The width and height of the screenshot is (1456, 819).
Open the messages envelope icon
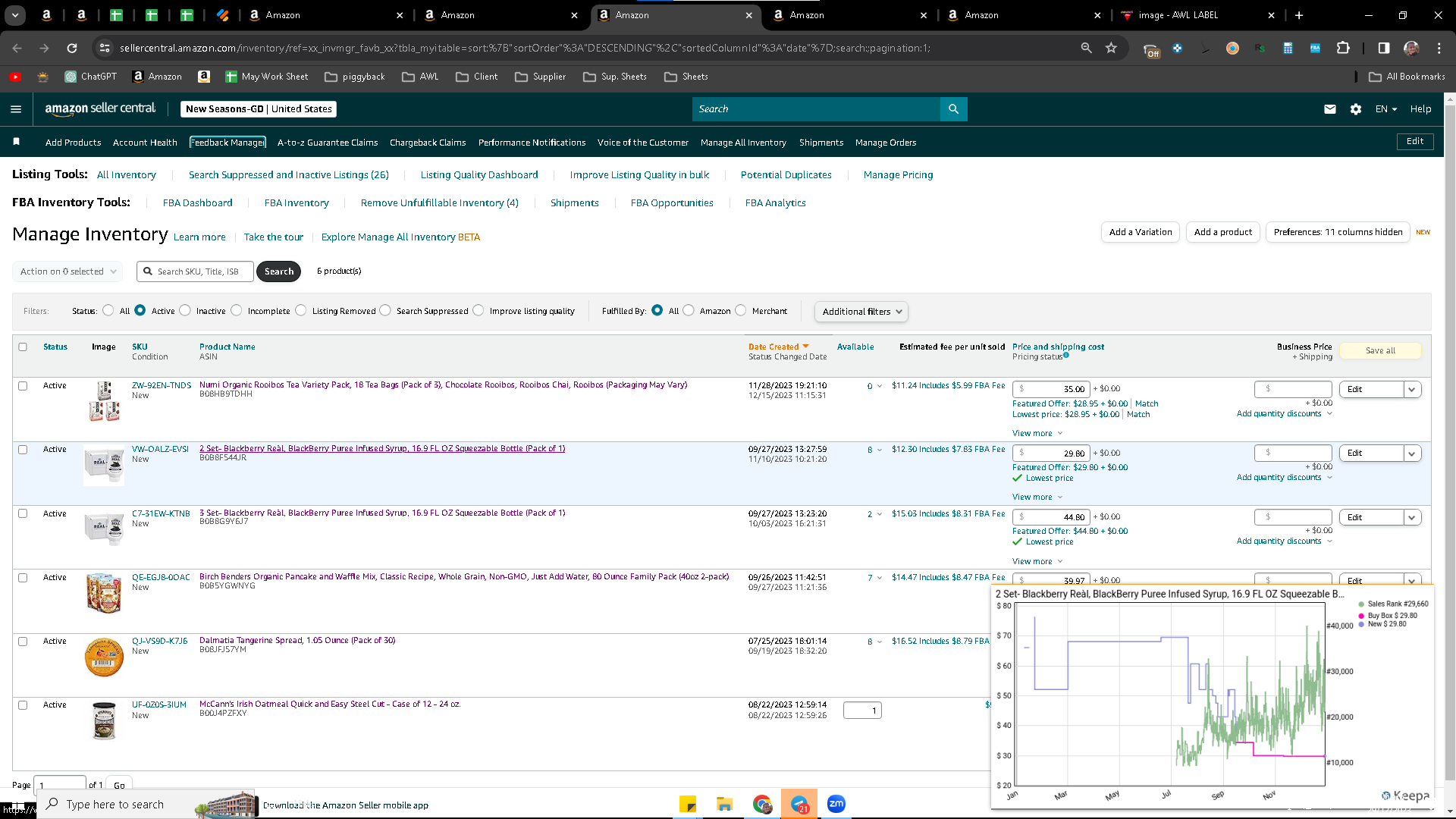click(1330, 109)
